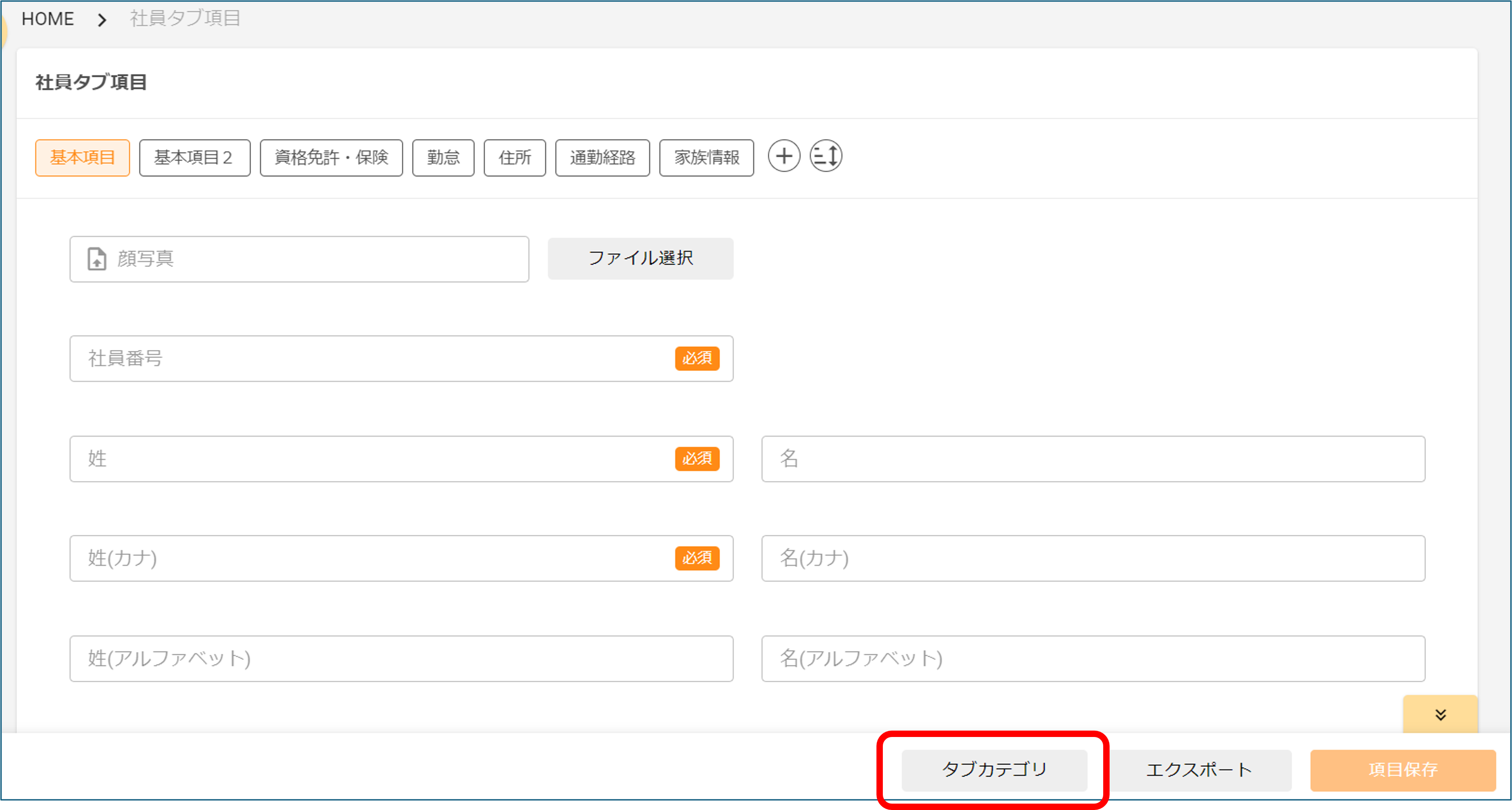The image size is (1512, 810).
Task: Switch to the 基本項目2 tab
Action: pos(194,157)
